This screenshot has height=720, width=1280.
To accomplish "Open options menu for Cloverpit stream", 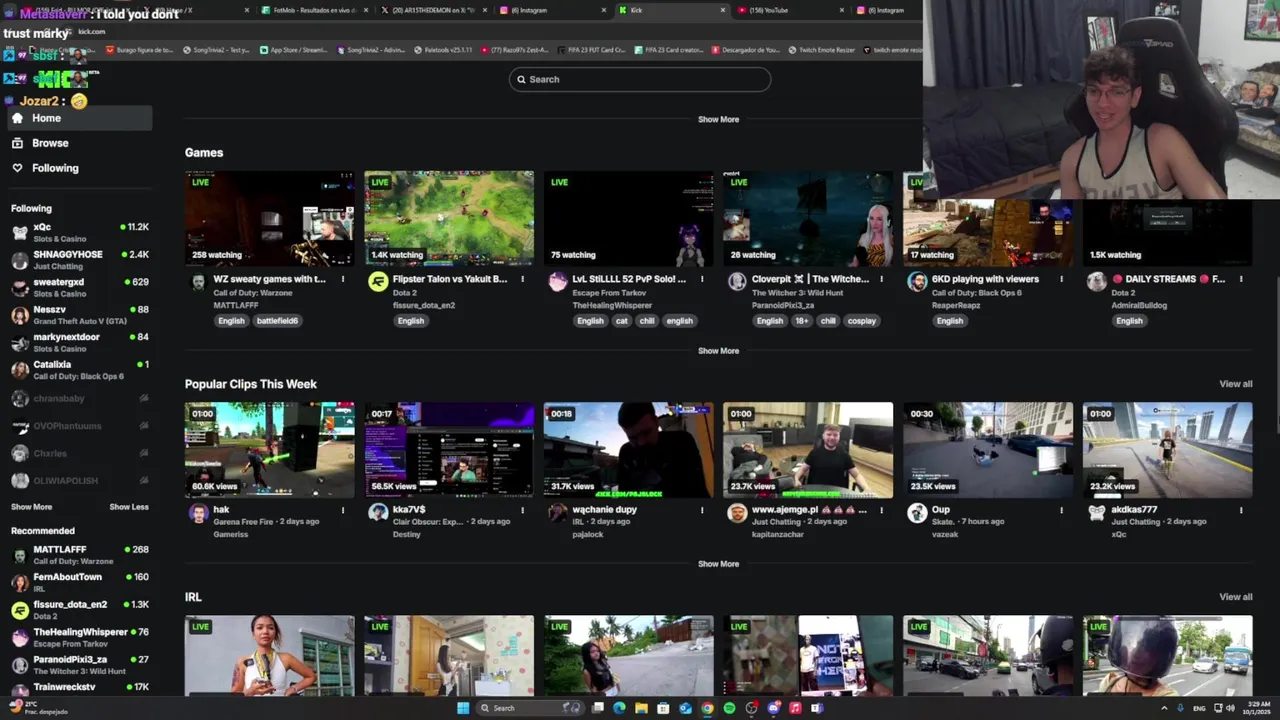I will click(x=881, y=279).
